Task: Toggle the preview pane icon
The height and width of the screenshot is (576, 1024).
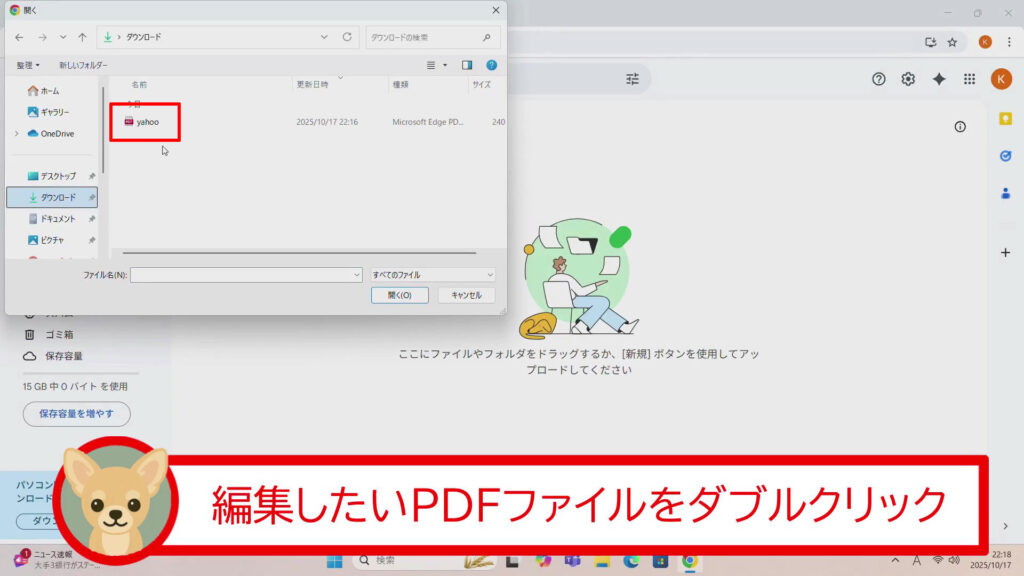Action: pos(466,65)
